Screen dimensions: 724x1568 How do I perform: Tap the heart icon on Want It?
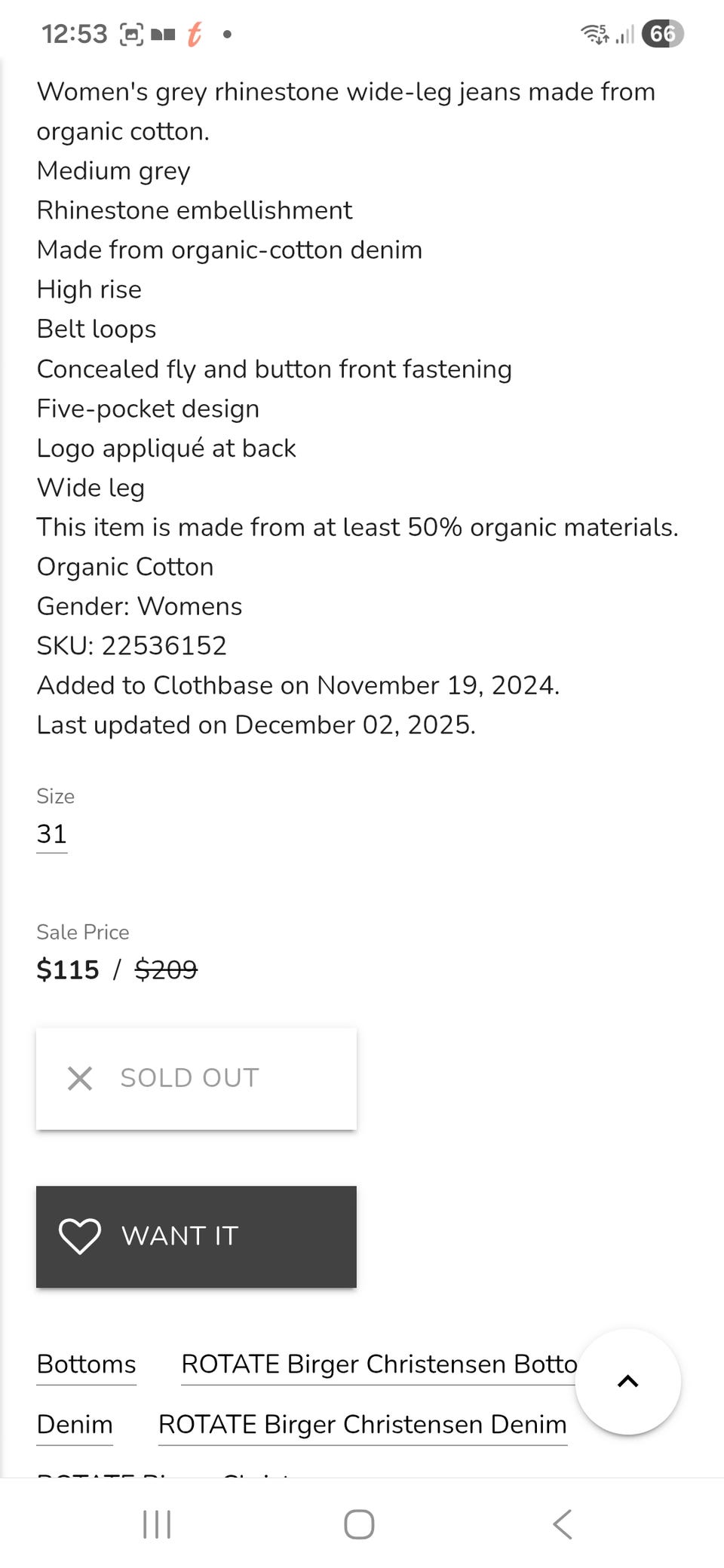pyautogui.click(x=79, y=1236)
